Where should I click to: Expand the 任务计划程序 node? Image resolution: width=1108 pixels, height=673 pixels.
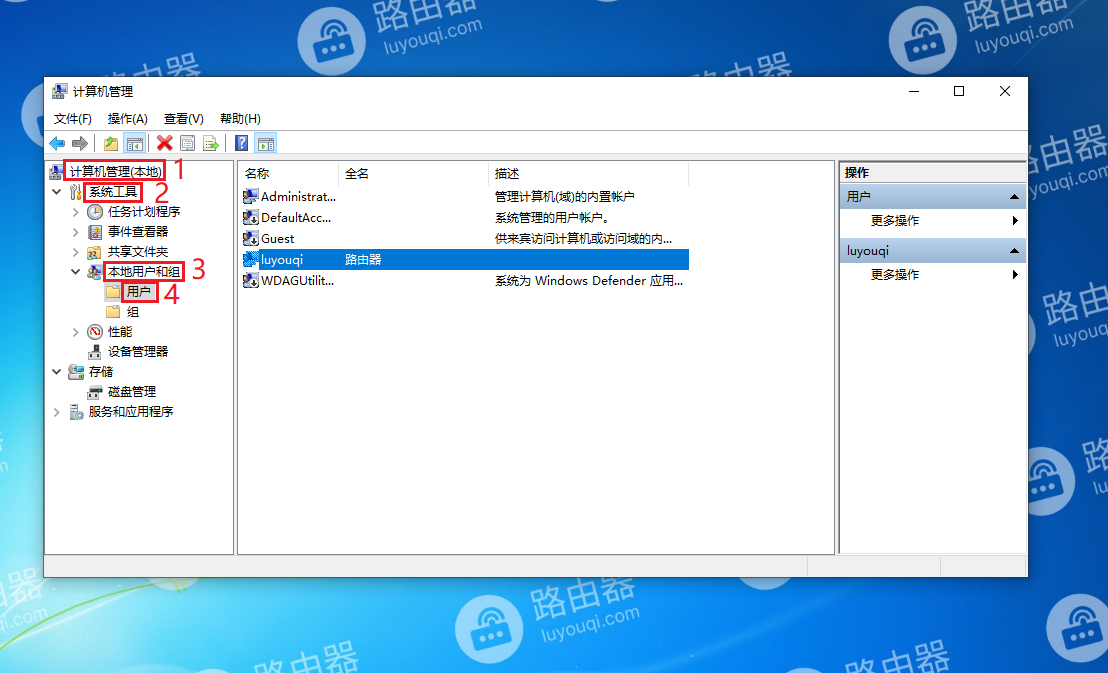(76, 212)
